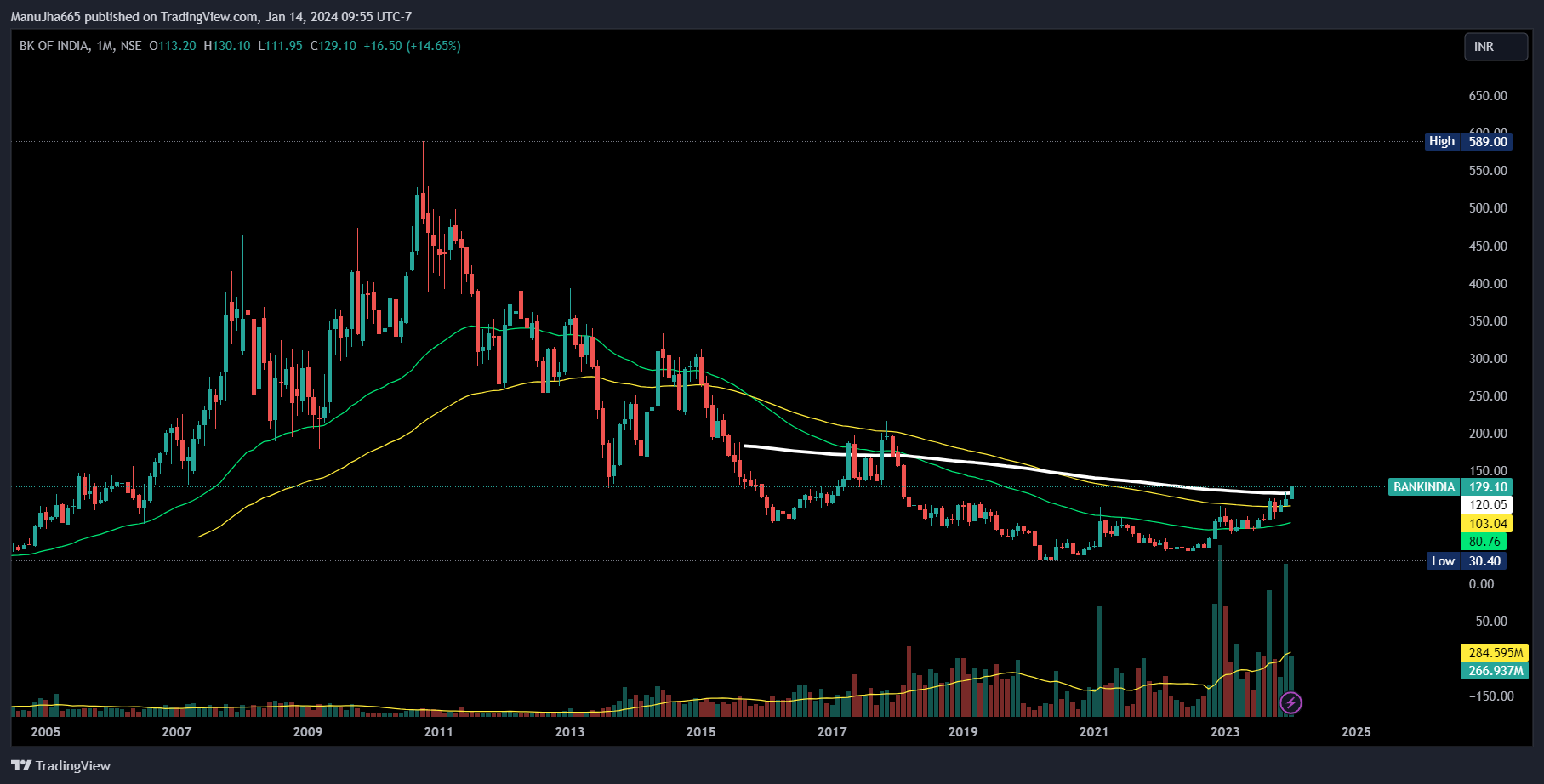Click the 2013 year on time axis
The image size is (1544, 784).
569,732
